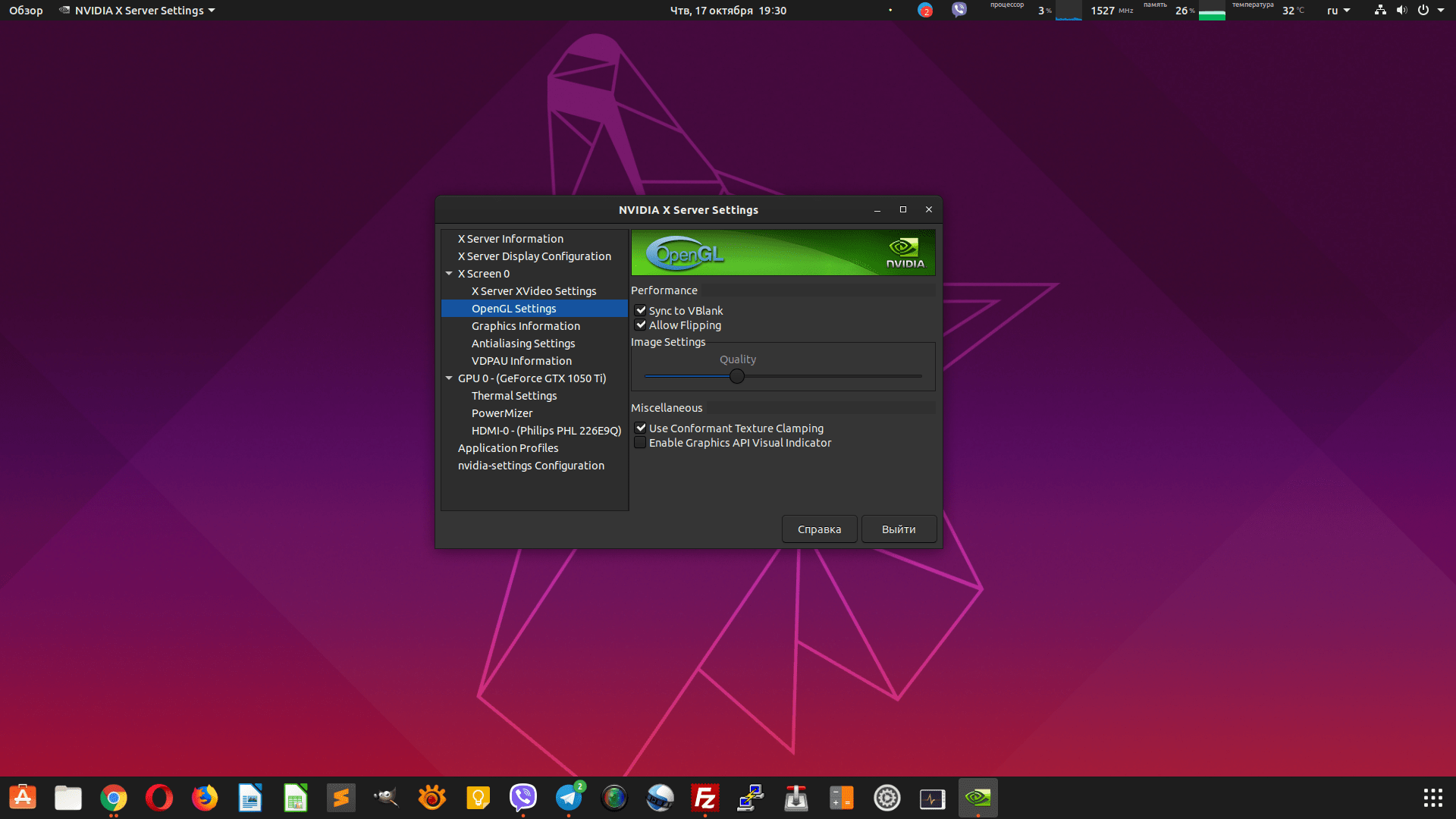Viewport: 1456px width, 819px height.
Task: Open the ru keyboard layout dropdown
Action: pos(1338,10)
